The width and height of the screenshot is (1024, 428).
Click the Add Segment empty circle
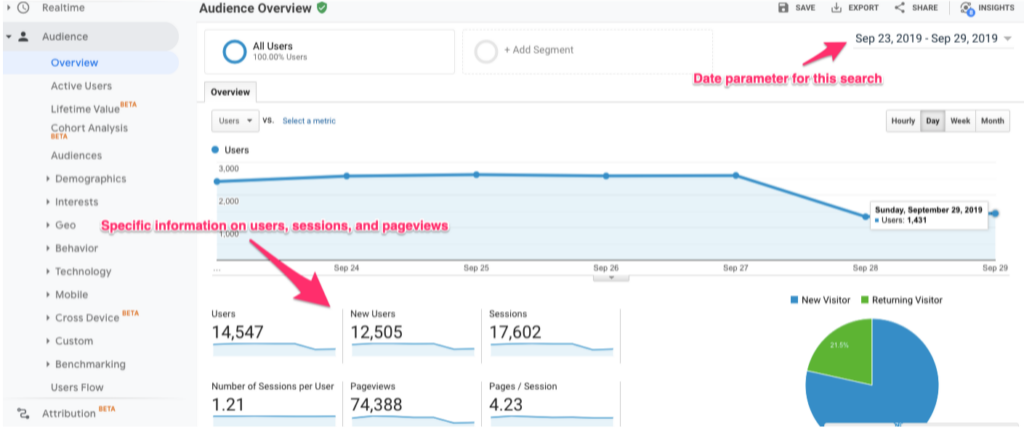point(486,52)
